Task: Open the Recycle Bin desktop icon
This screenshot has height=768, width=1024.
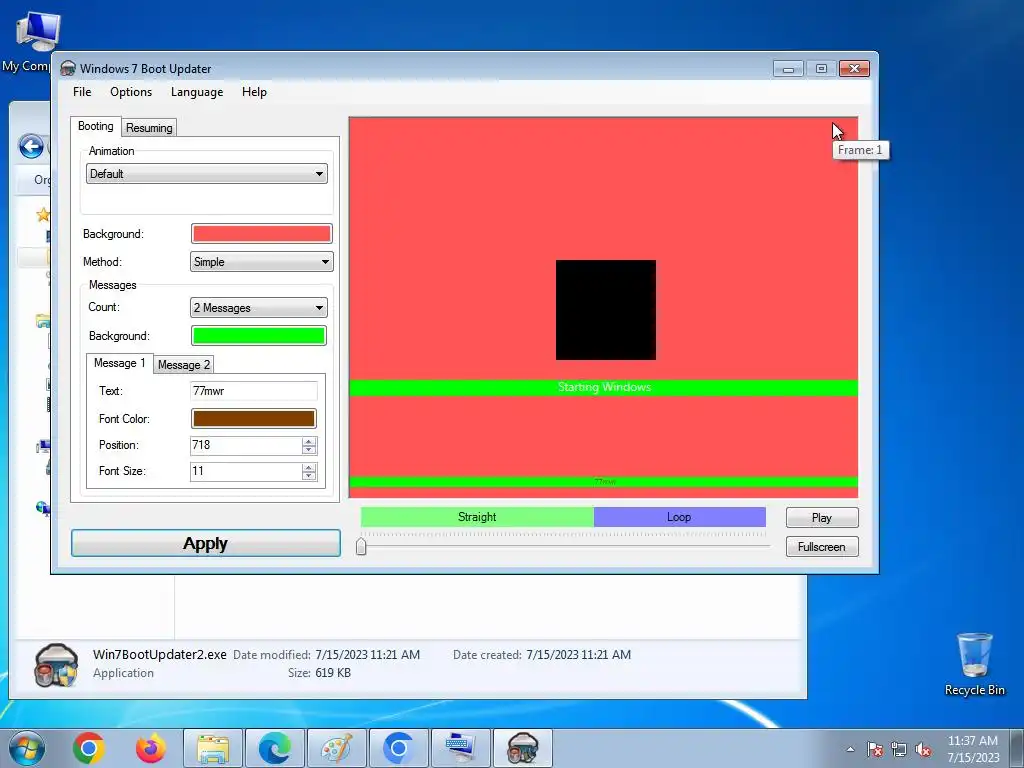Action: [974, 664]
